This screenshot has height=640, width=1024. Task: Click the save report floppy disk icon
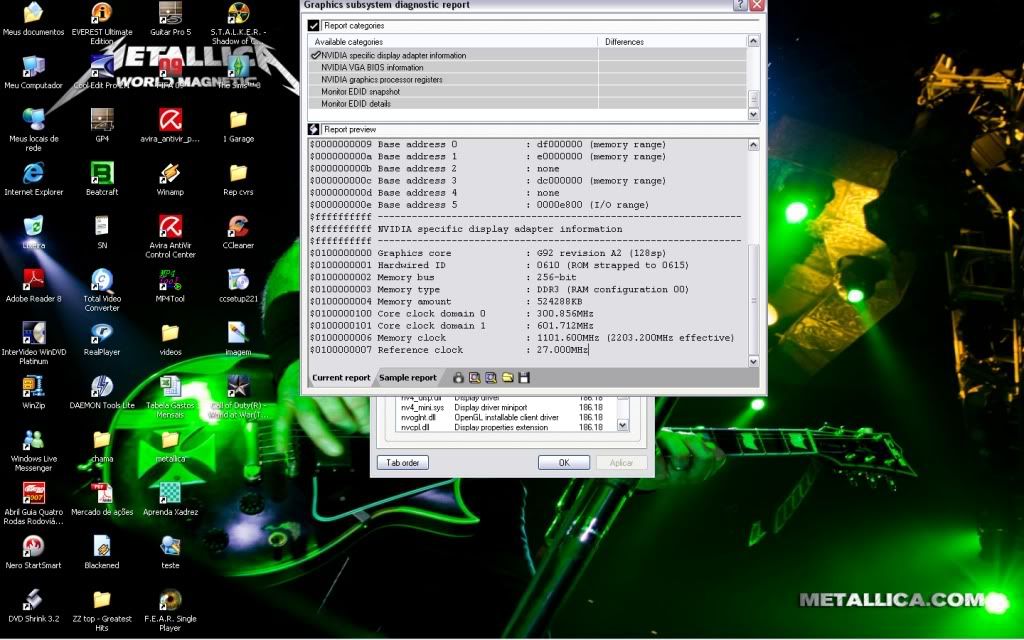523,377
